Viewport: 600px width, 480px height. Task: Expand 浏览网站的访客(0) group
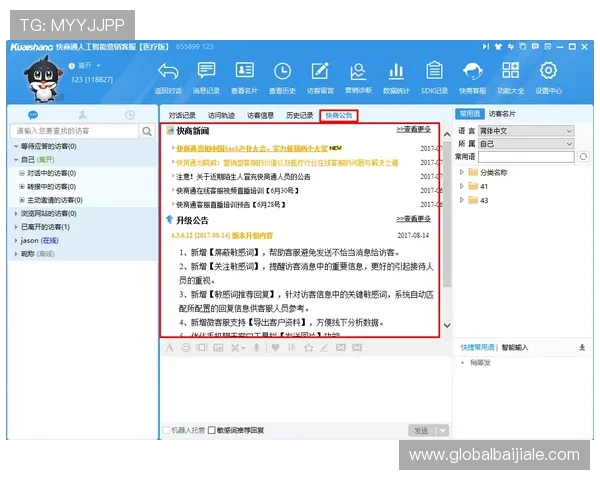tap(16, 214)
